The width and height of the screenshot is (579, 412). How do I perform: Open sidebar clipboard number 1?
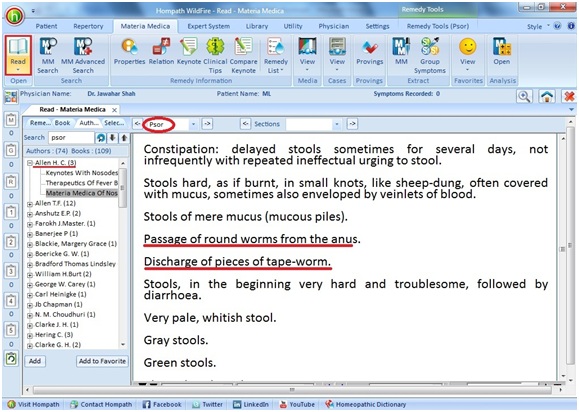point(11,212)
